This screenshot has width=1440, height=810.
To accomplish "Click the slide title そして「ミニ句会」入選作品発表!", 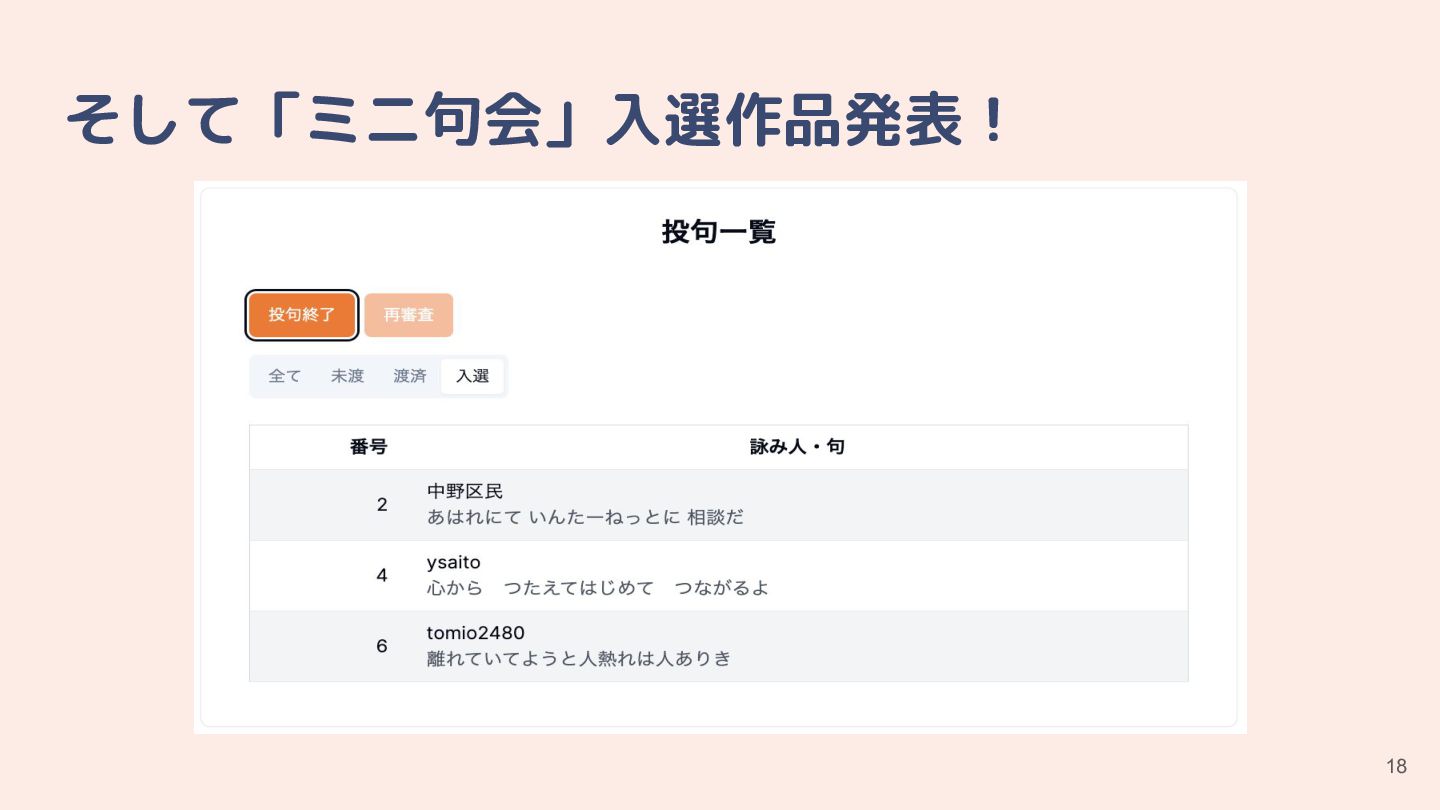I will pyautogui.click(x=535, y=121).
